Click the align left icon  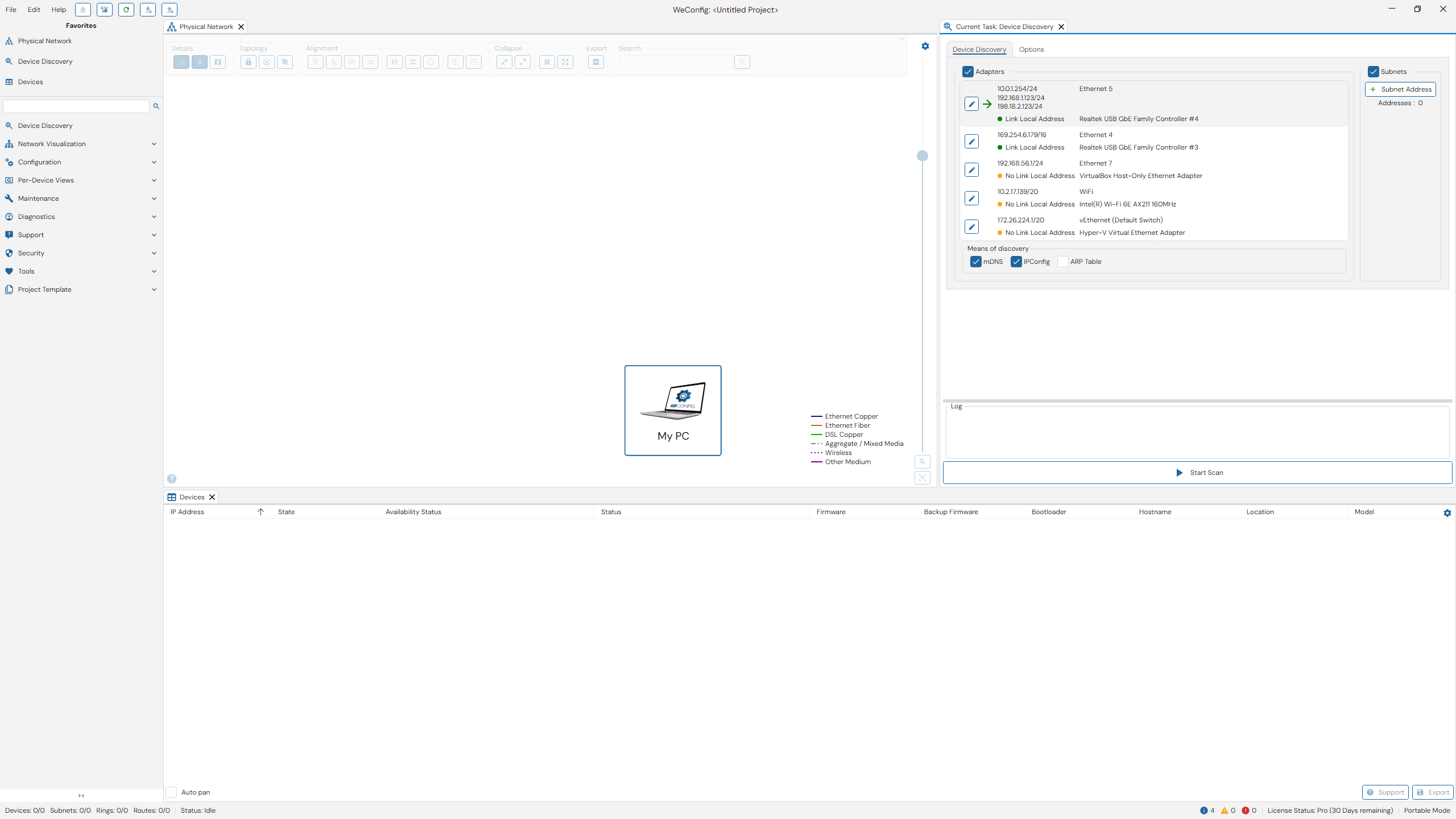(x=352, y=62)
